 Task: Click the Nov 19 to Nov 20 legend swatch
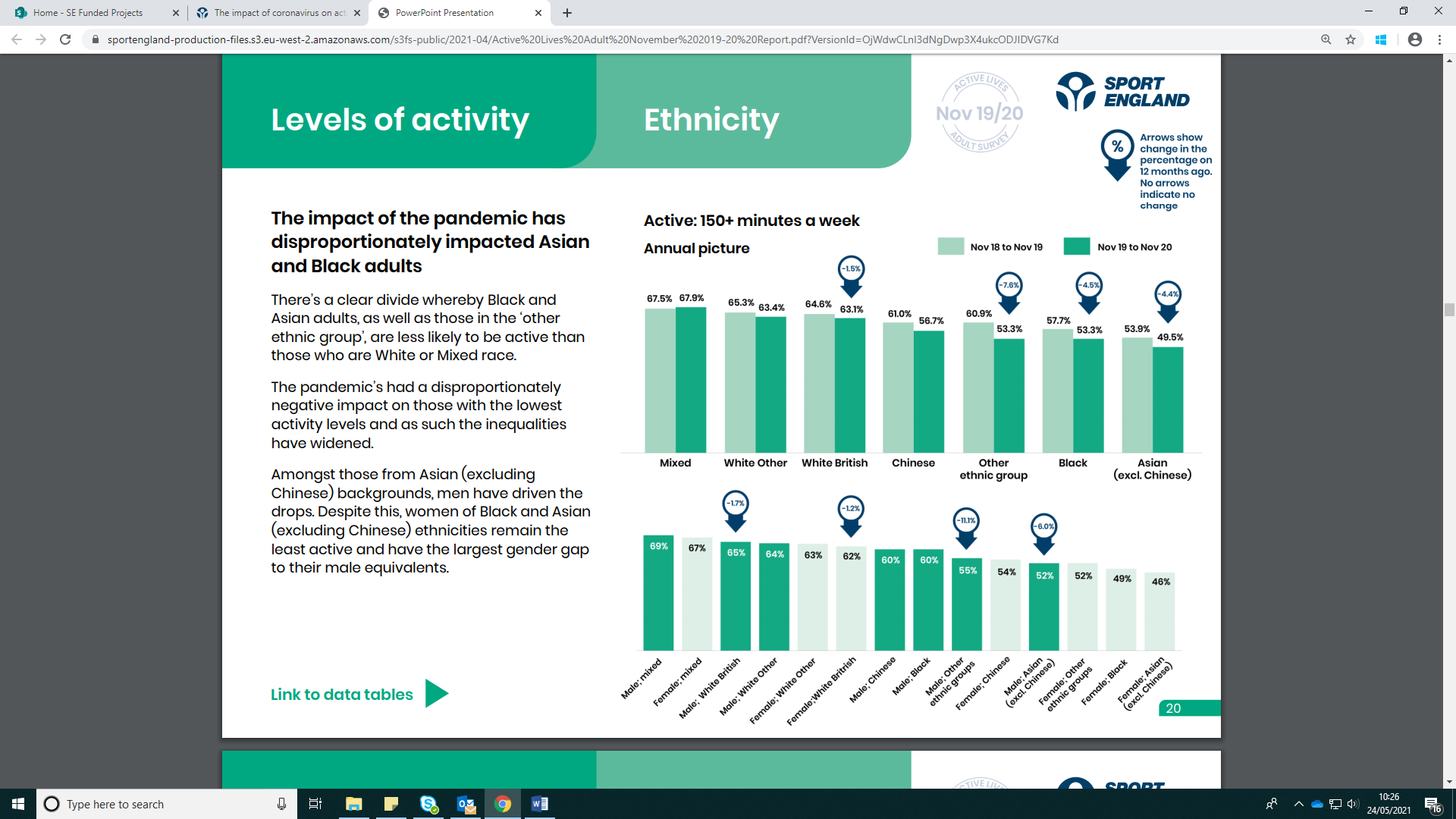point(1077,246)
